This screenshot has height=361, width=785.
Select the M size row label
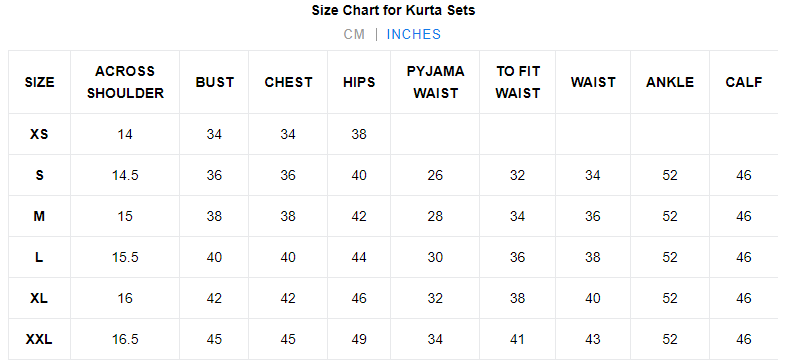[39, 216]
